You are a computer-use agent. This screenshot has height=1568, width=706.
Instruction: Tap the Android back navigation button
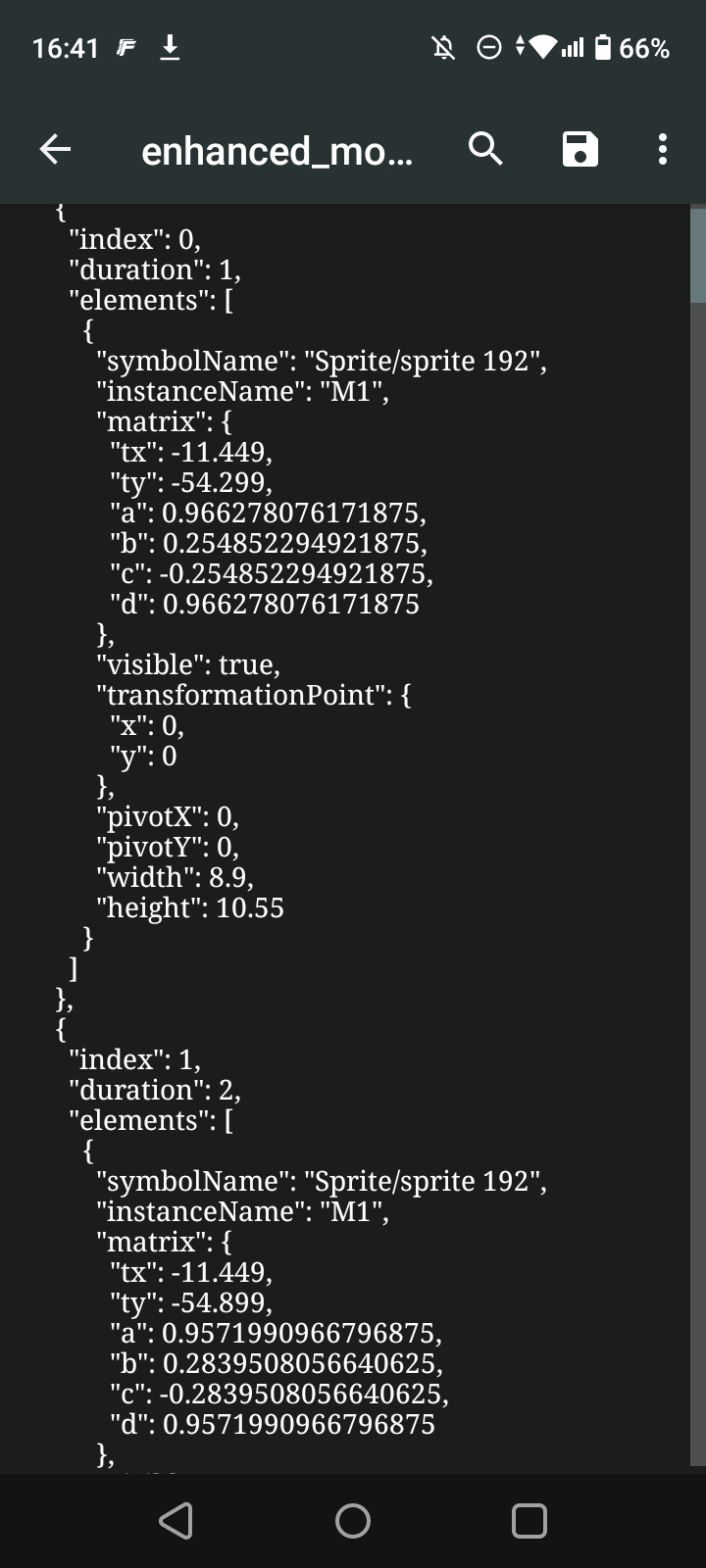pos(176,1521)
